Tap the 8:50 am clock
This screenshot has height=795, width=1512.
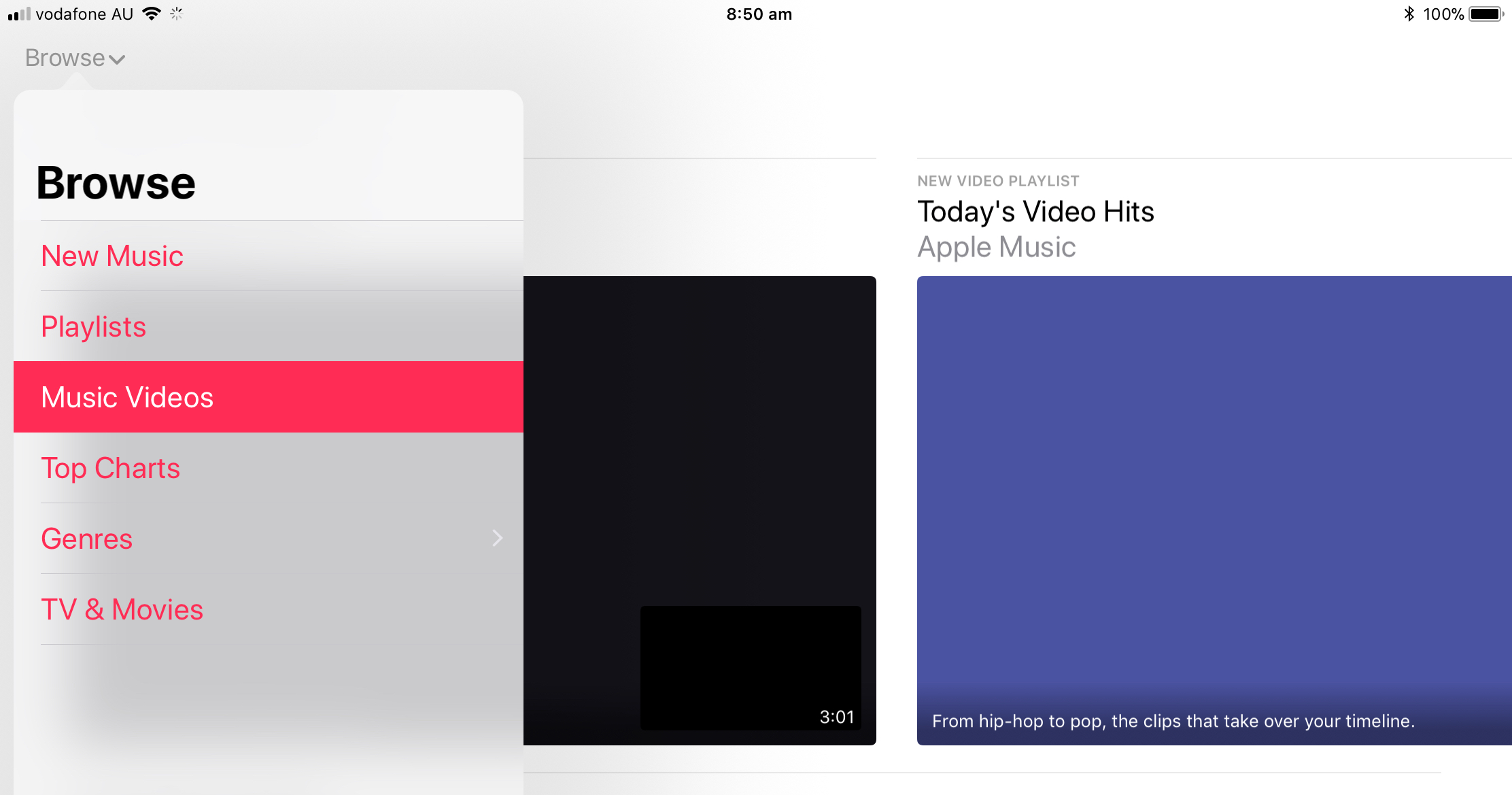click(x=759, y=14)
